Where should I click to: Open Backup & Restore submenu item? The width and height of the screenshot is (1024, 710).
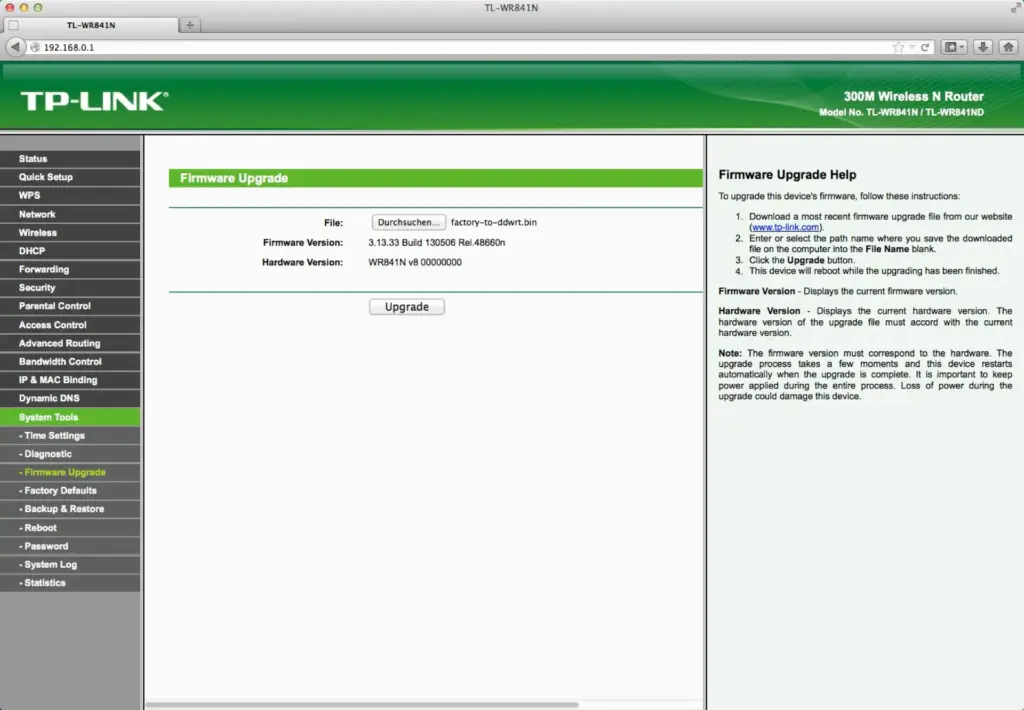[63, 509]
